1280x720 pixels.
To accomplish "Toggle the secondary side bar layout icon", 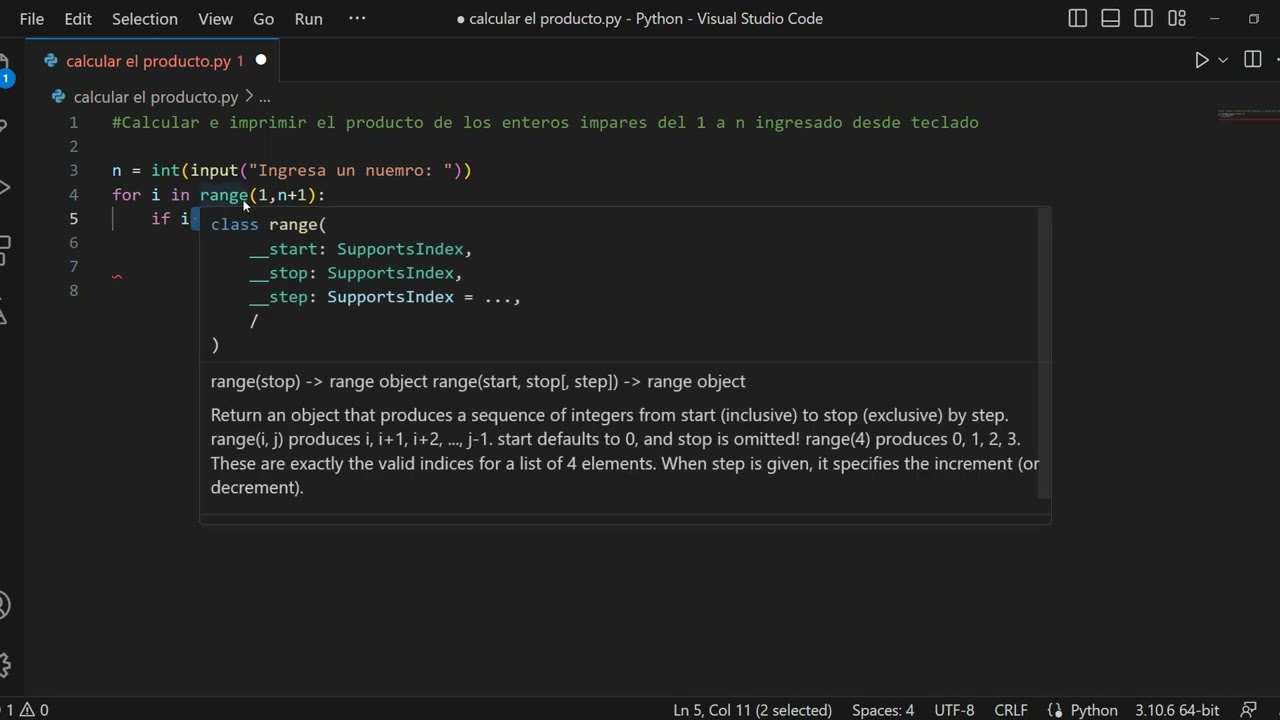I will point(1143,19).
